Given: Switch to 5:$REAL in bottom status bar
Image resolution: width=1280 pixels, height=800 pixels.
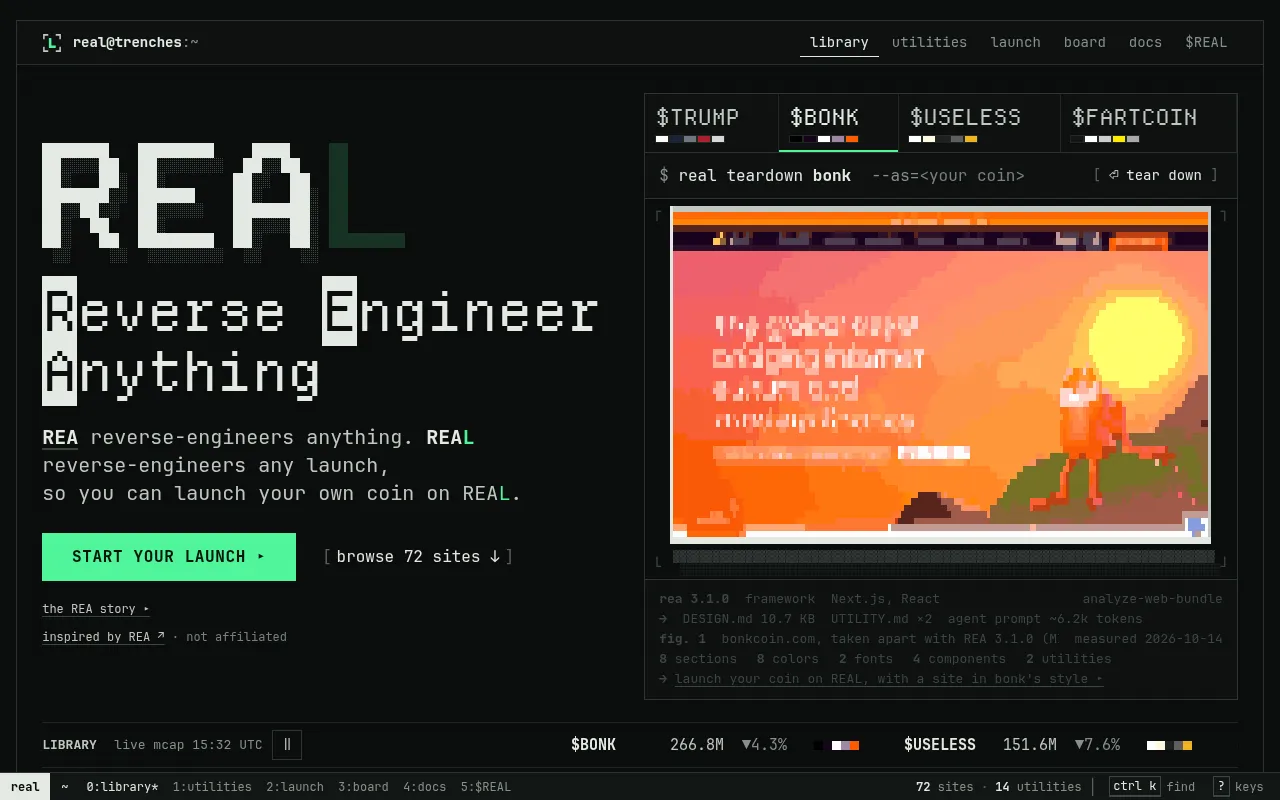Looking at the screenshot, I should pyautogui.click(x=486, y=787).
